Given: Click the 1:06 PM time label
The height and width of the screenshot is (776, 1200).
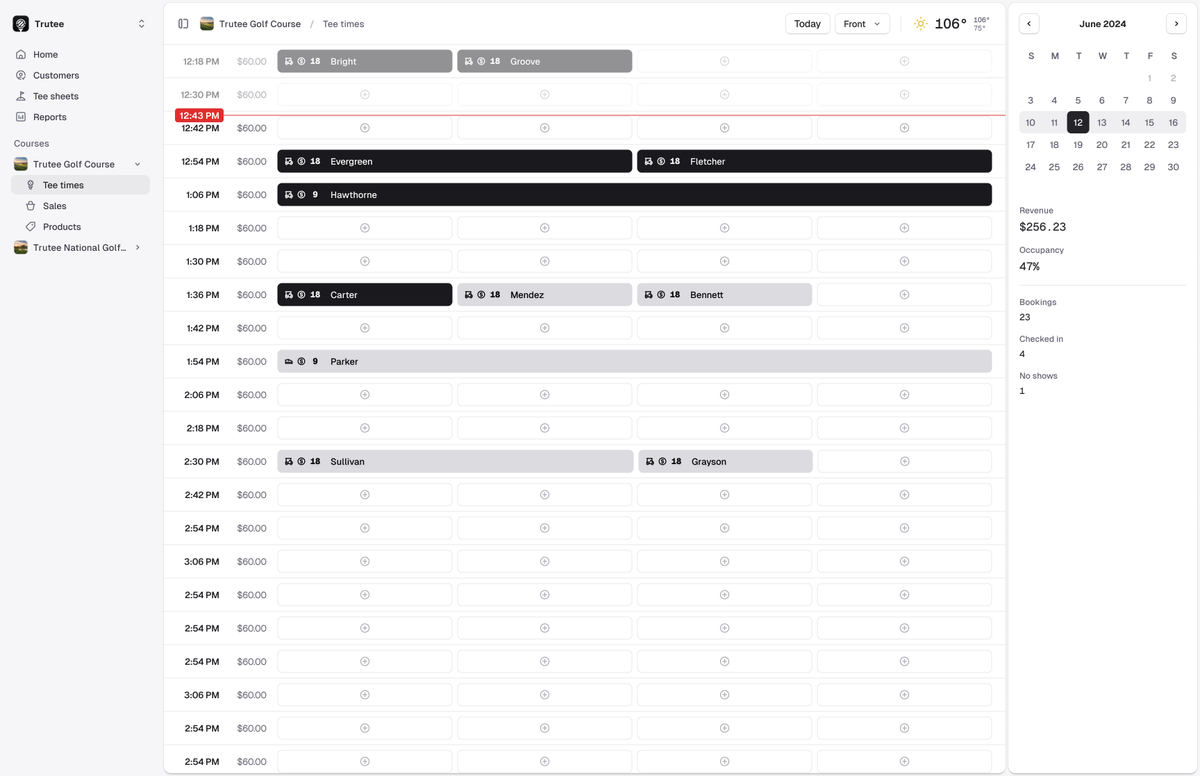Looking at the screenshot, I should click(x=202, y=195).
